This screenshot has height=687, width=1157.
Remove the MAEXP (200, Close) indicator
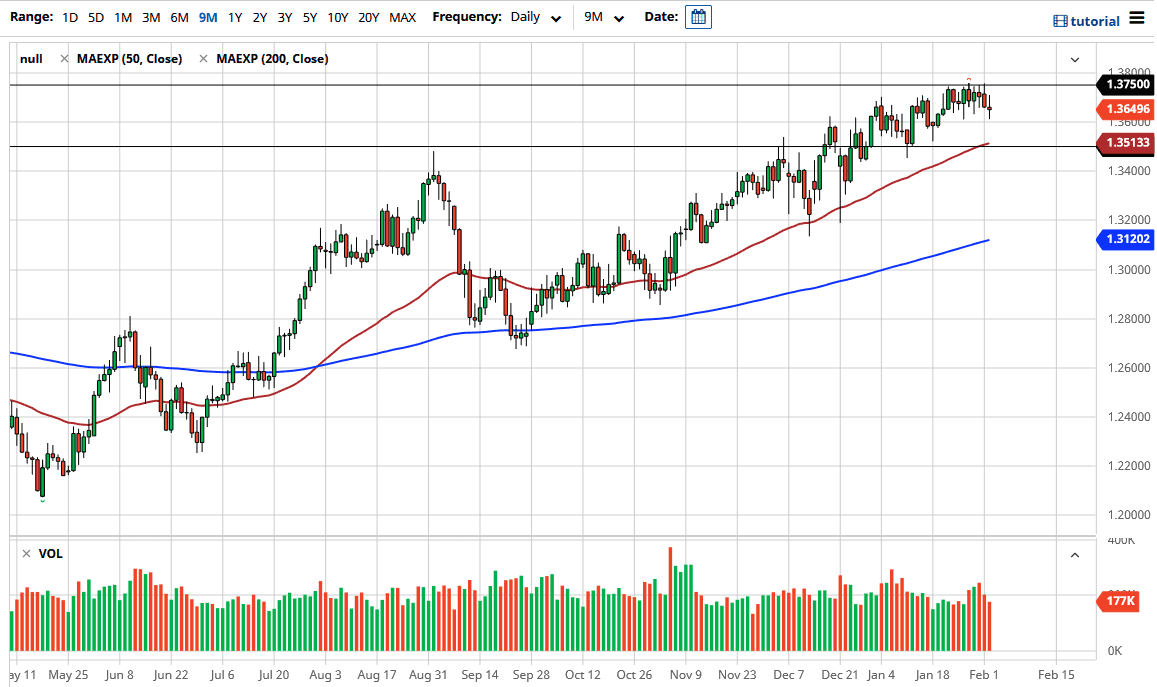204,59
